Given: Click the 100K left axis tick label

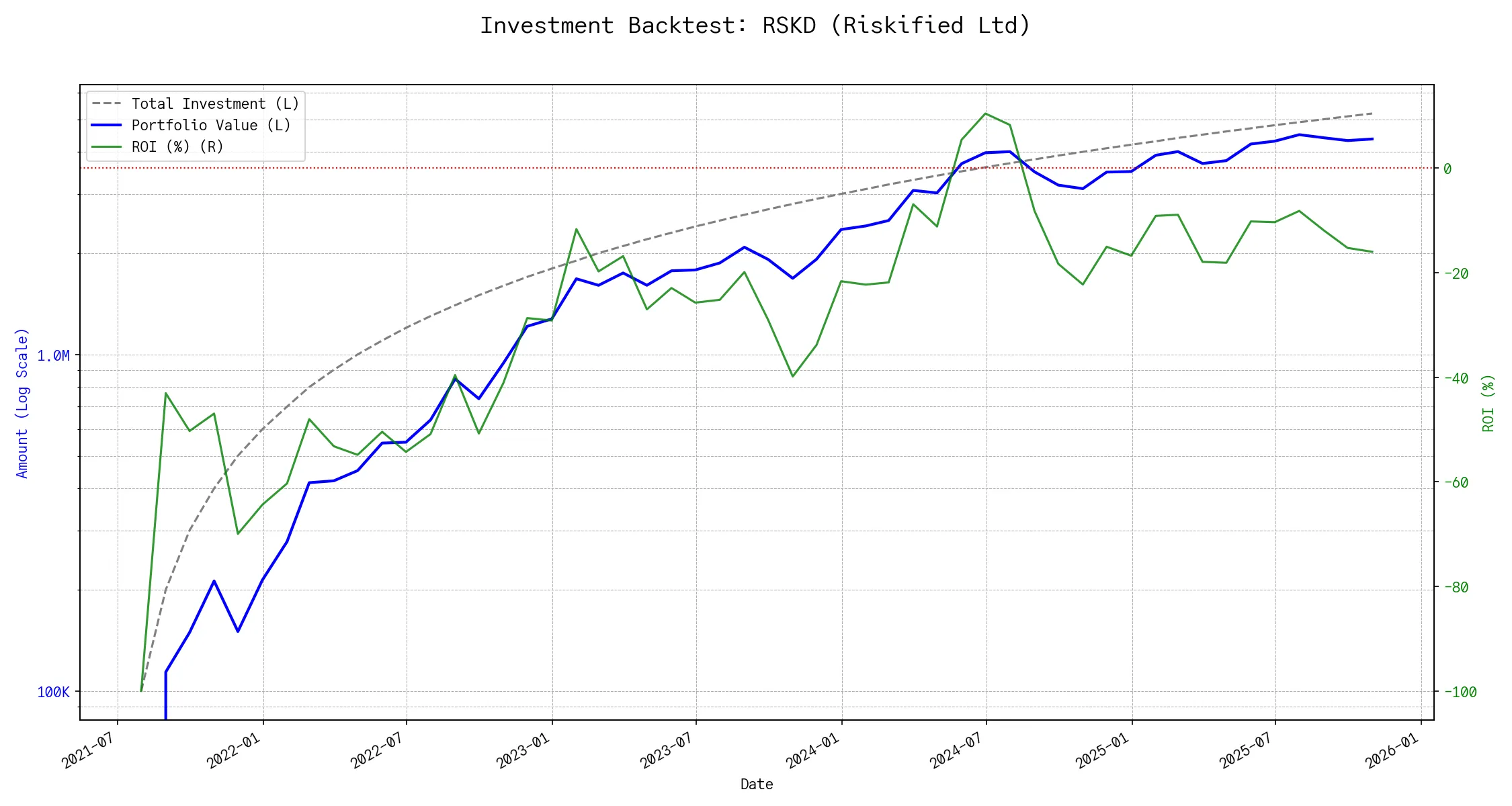Looking at the screenshot, I should [53, 692].
